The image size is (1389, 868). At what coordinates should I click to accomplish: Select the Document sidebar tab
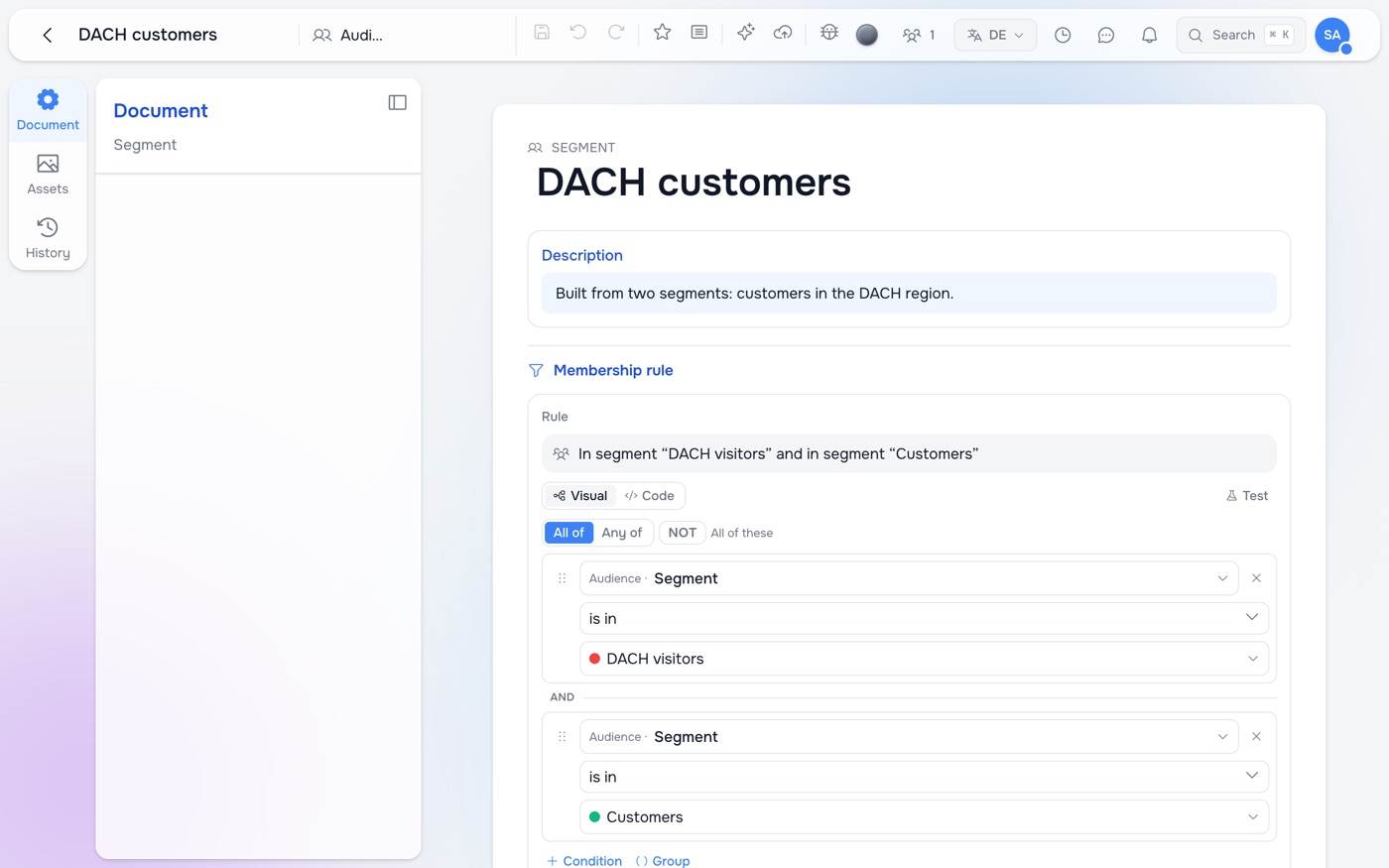tap(48, 110)
